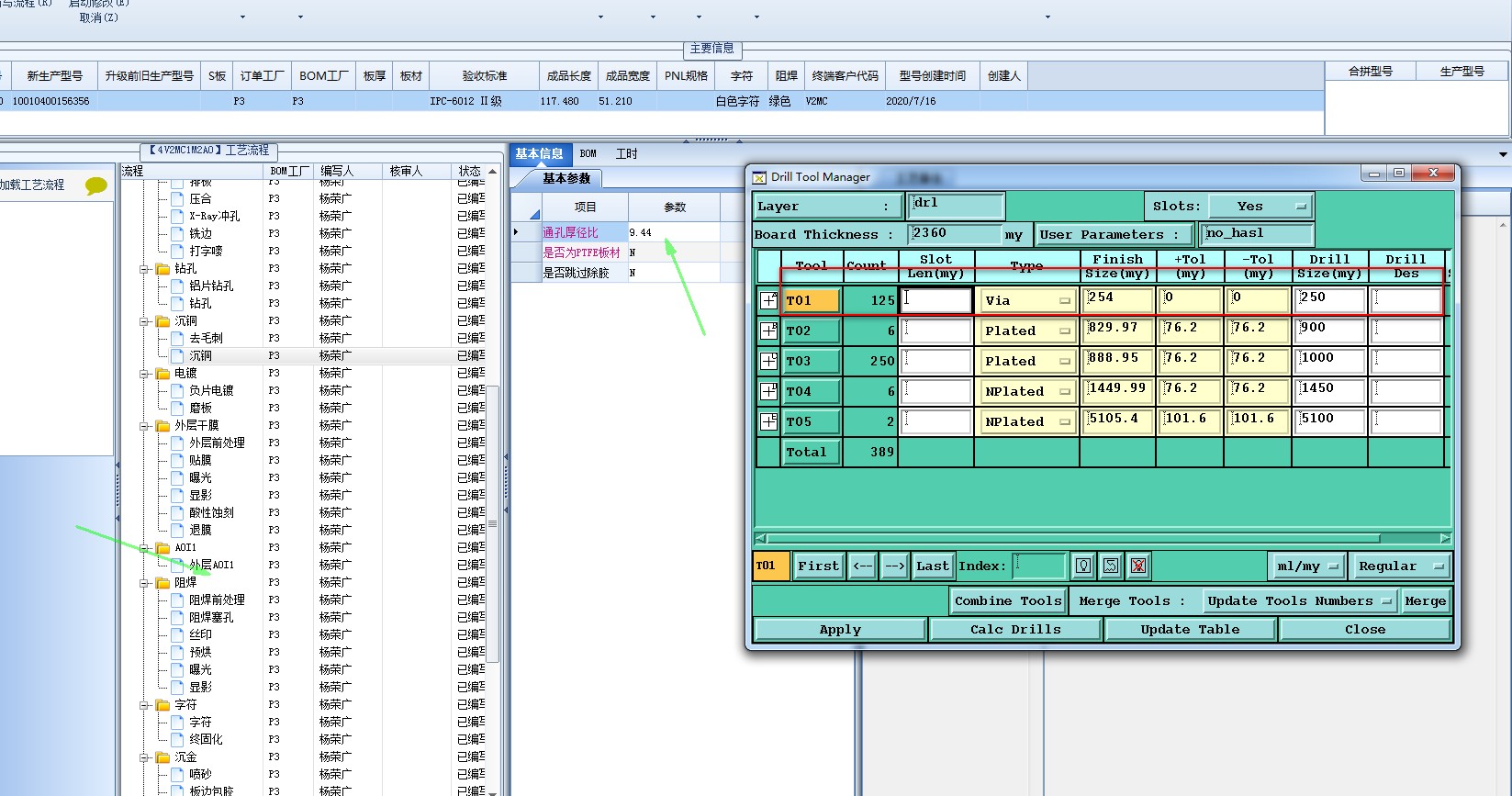The width and height of the screenshot is (1512, 796).
Task: Click the document icon next to 去毛刺
Action: click(177, 338)
